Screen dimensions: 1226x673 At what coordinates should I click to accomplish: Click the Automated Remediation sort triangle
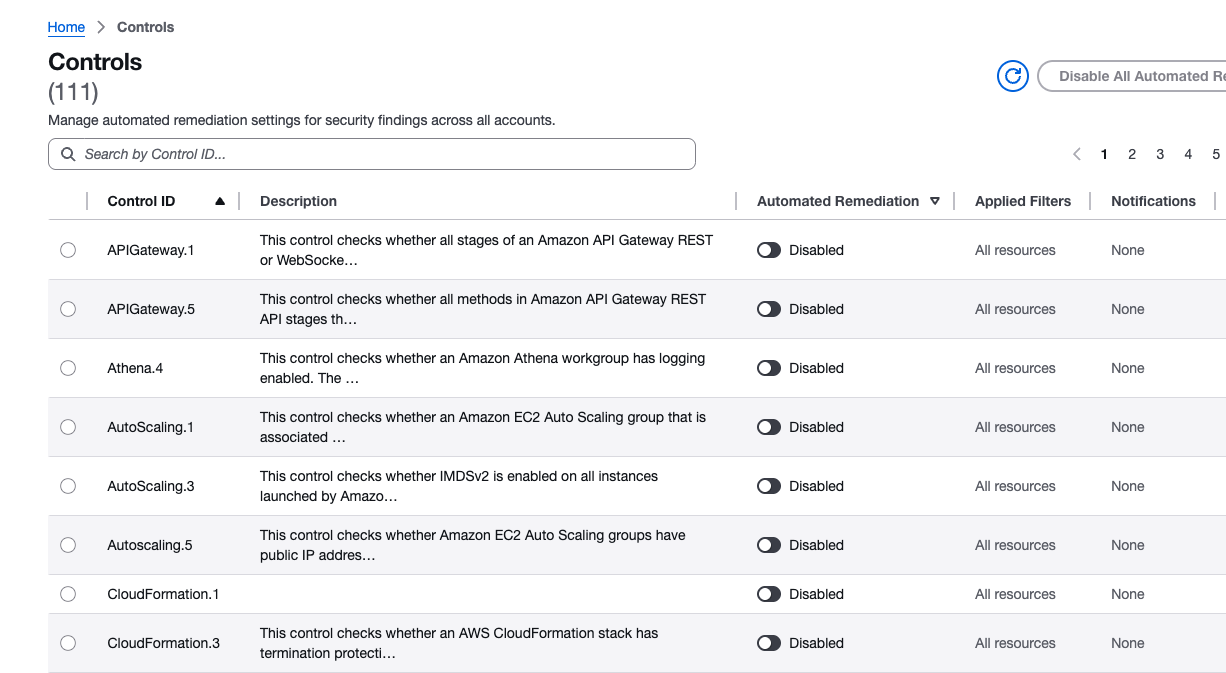click(935, 201)
